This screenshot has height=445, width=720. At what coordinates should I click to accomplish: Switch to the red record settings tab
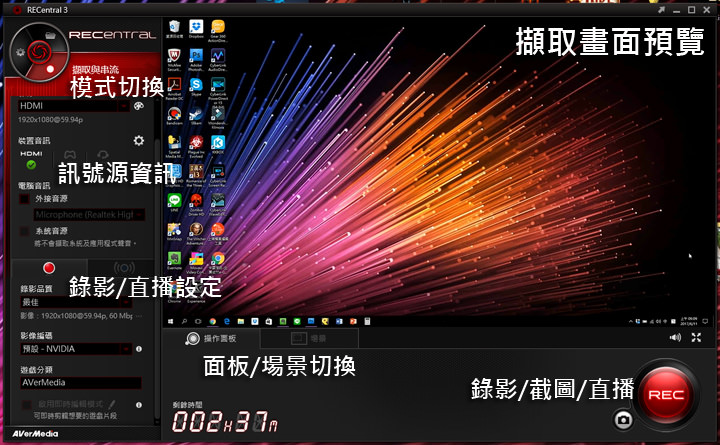49,268
